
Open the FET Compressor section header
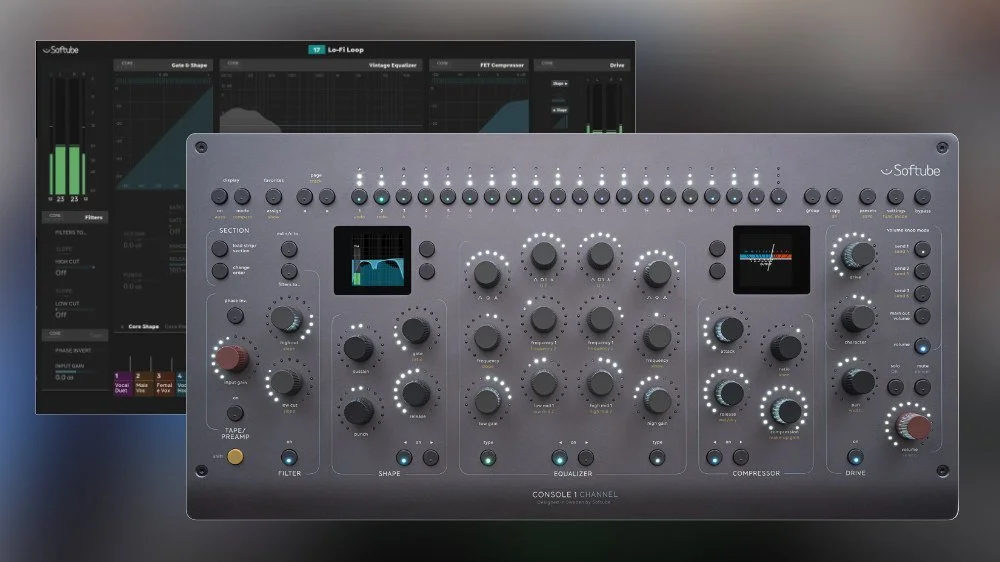(479, 65)
